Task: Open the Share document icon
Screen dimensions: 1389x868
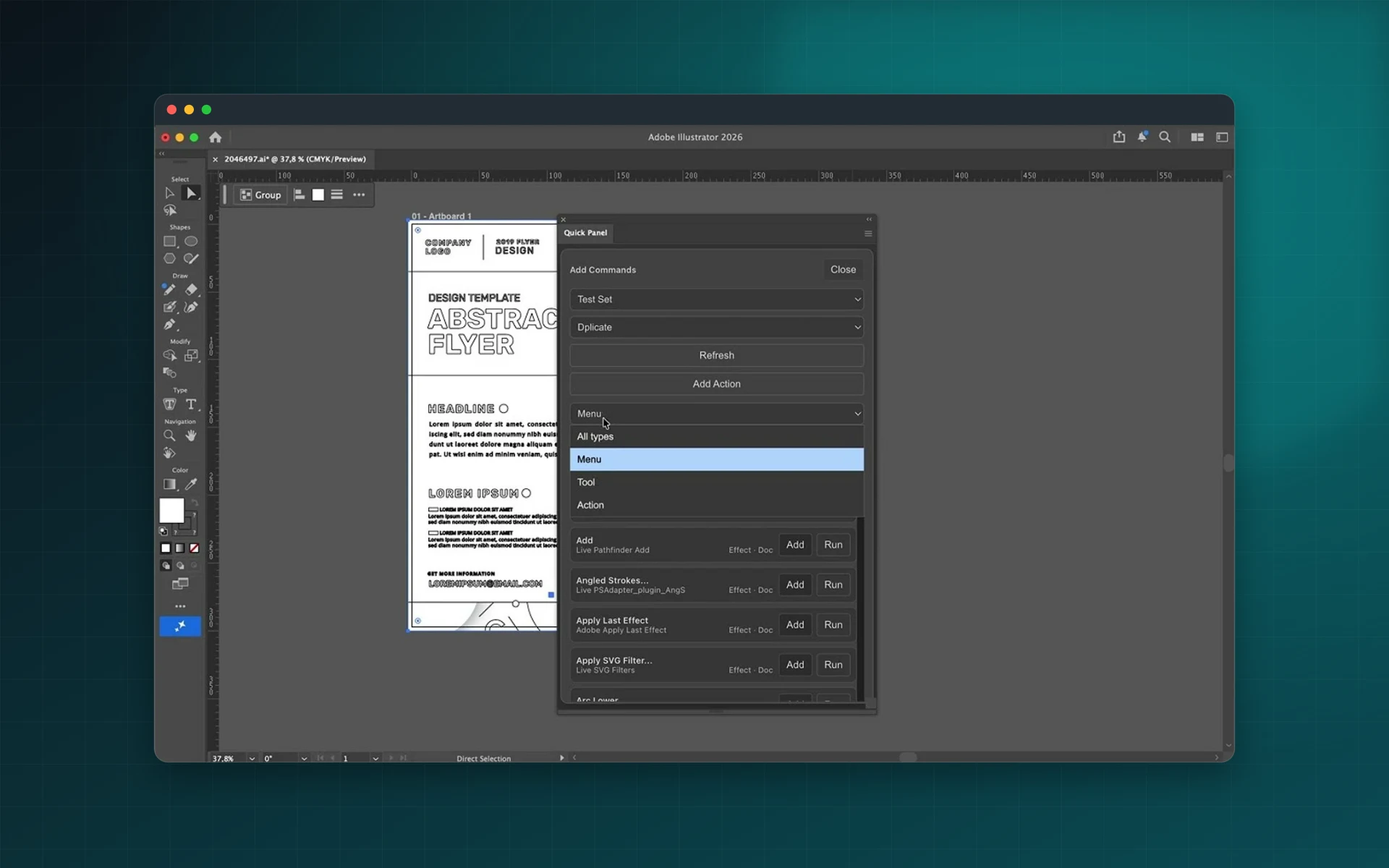Action: point(1119,137)
